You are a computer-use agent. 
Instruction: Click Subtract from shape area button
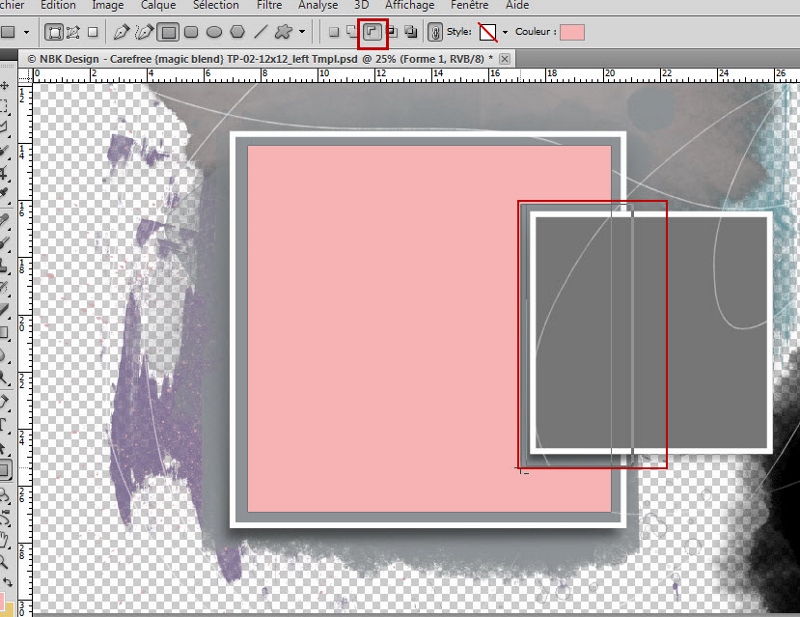372,32
